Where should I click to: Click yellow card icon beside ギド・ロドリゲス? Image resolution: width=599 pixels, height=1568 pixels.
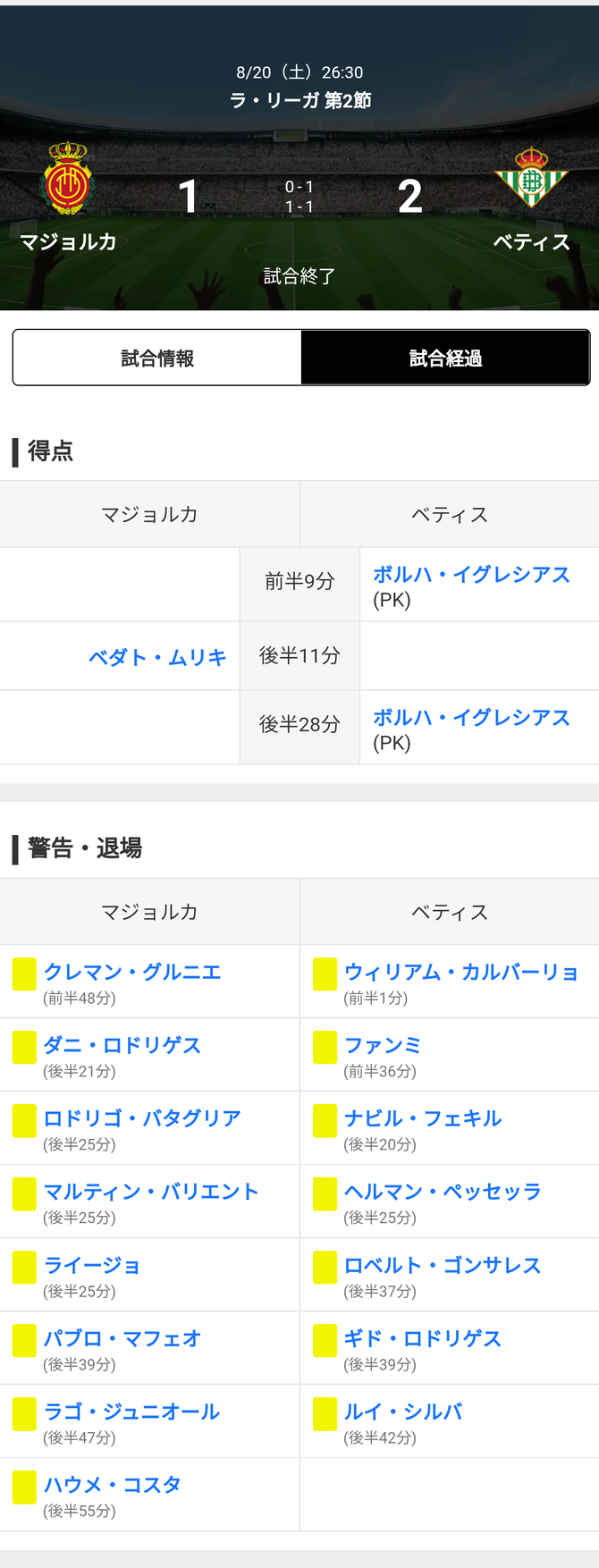click(x=325, y=1340)
